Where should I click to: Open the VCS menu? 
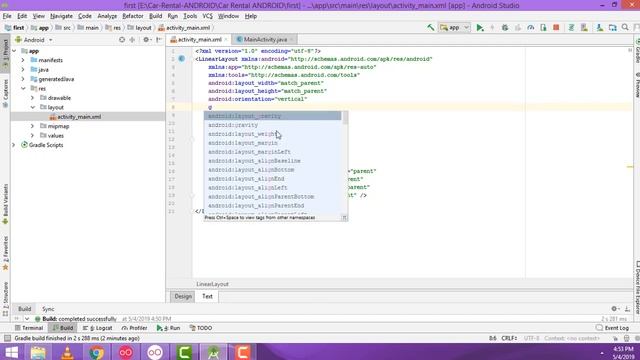pos(207,16)
